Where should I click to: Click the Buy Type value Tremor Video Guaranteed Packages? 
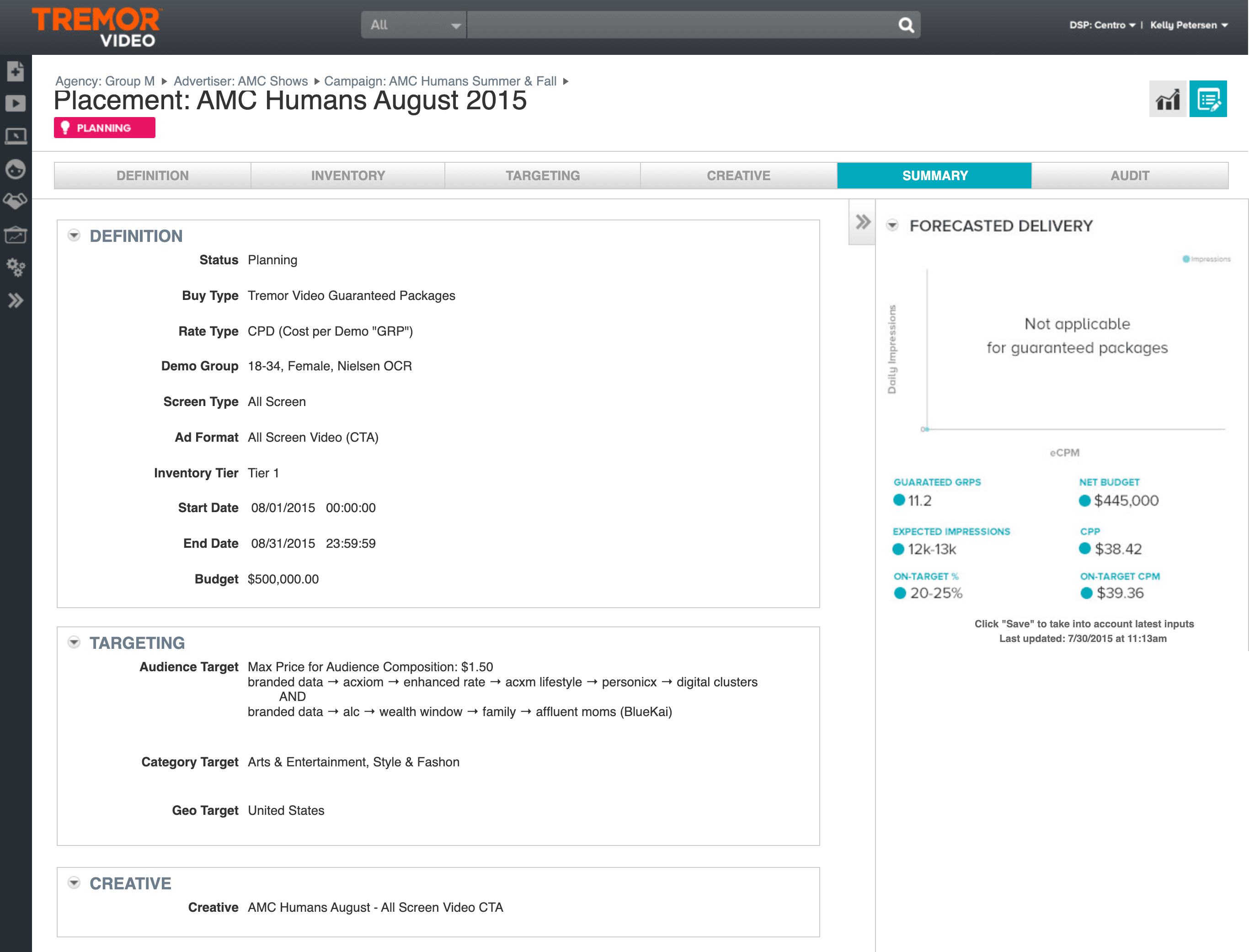pos(352,296)
